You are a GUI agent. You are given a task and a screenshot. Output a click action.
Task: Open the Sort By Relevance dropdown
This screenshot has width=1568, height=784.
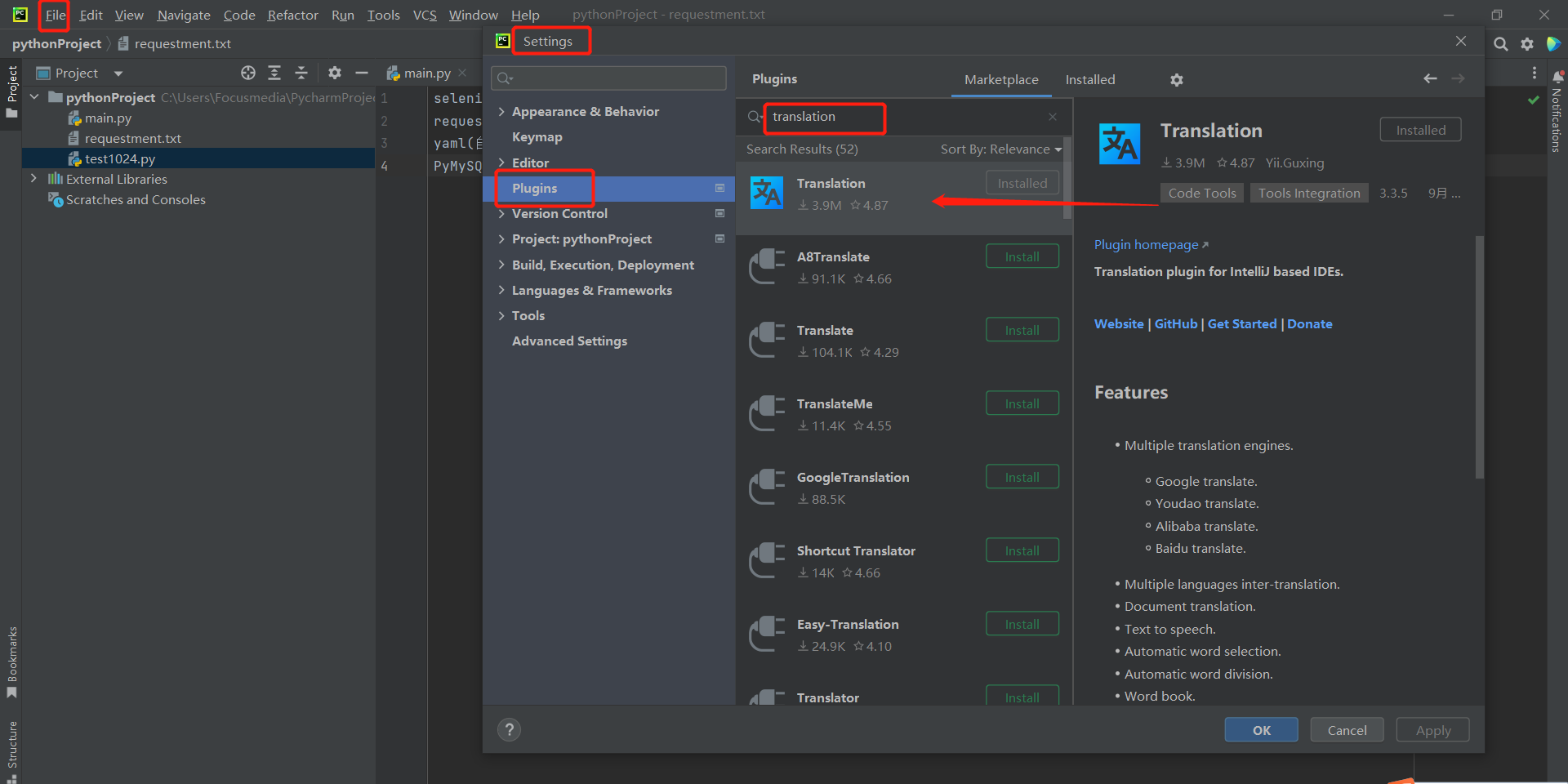(1001, 149)
